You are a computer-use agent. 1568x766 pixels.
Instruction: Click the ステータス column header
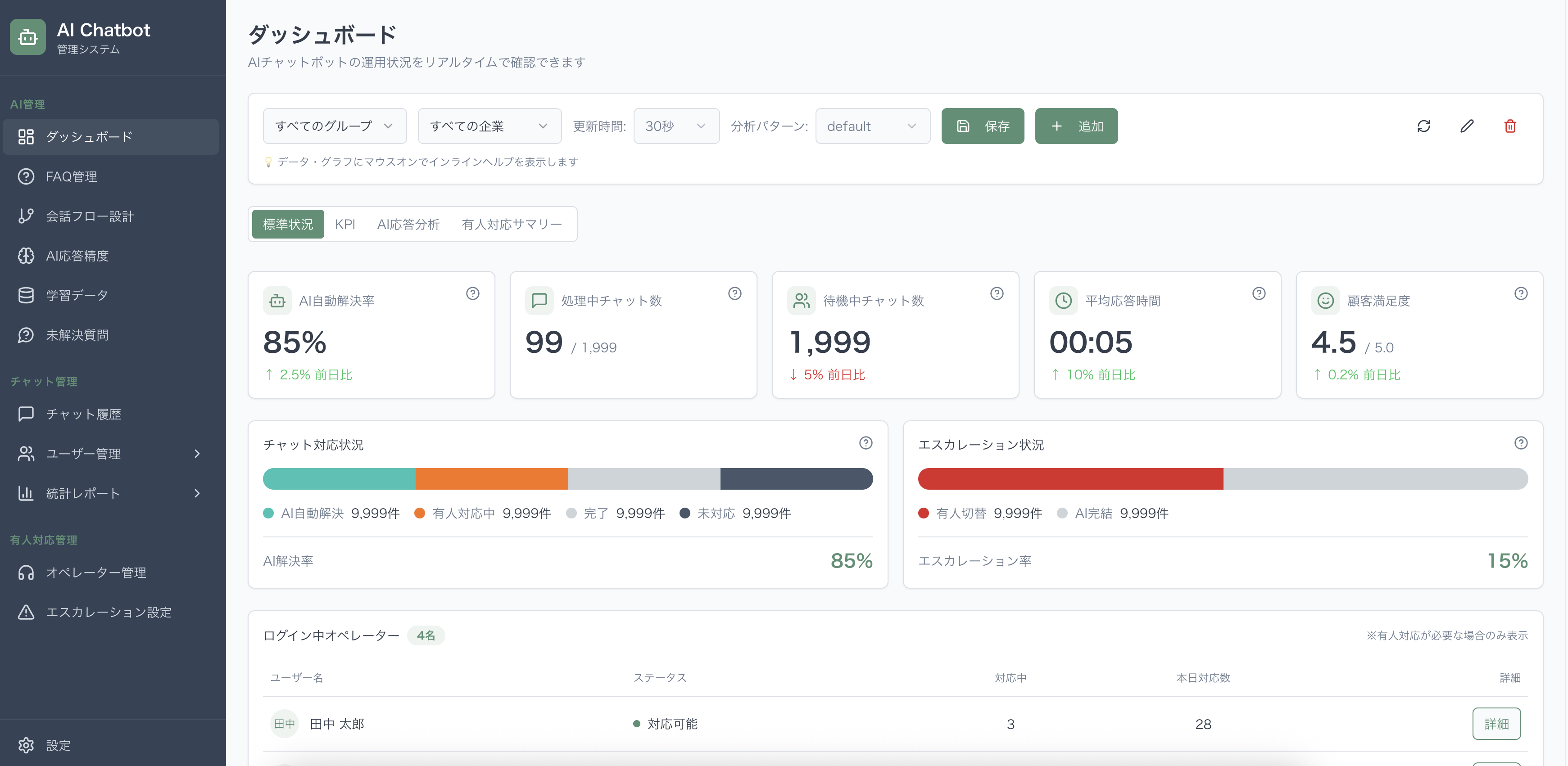coord(660,678)
